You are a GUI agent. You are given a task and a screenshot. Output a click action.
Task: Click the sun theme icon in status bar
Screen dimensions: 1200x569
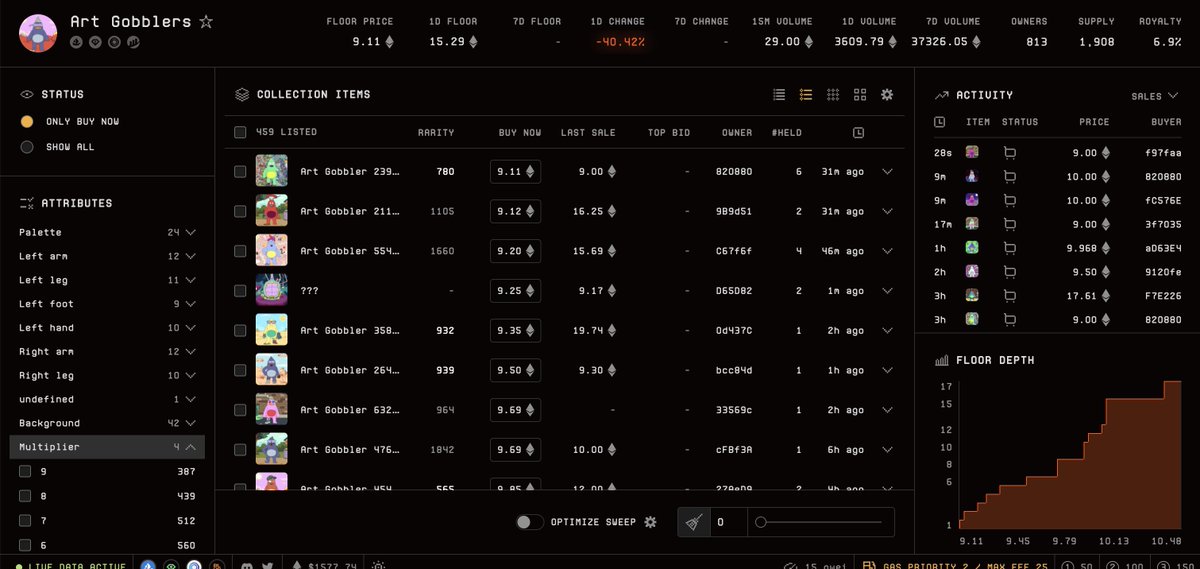pyautogui.click(x=377, y=564)
